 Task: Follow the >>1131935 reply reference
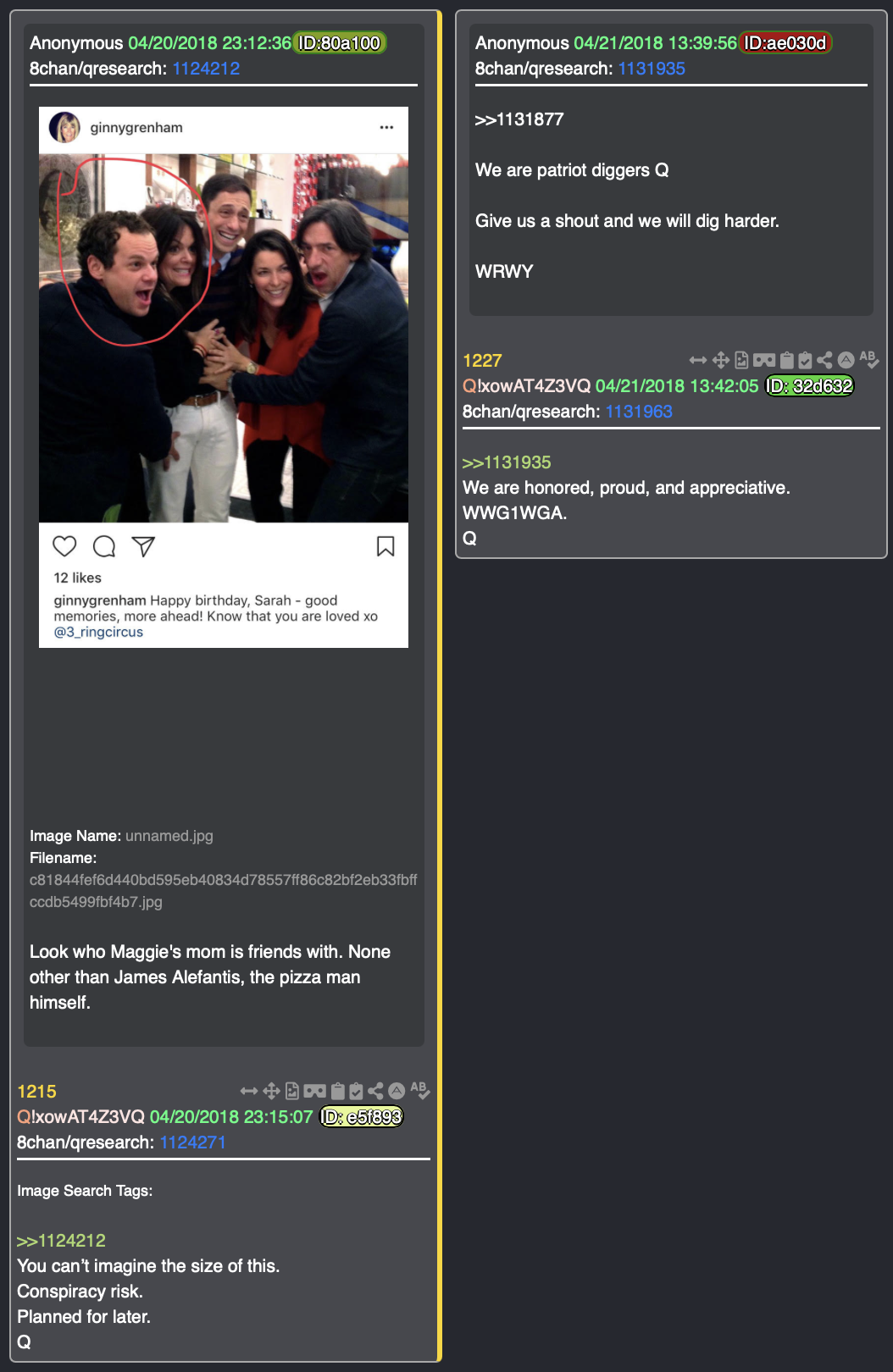507,462
